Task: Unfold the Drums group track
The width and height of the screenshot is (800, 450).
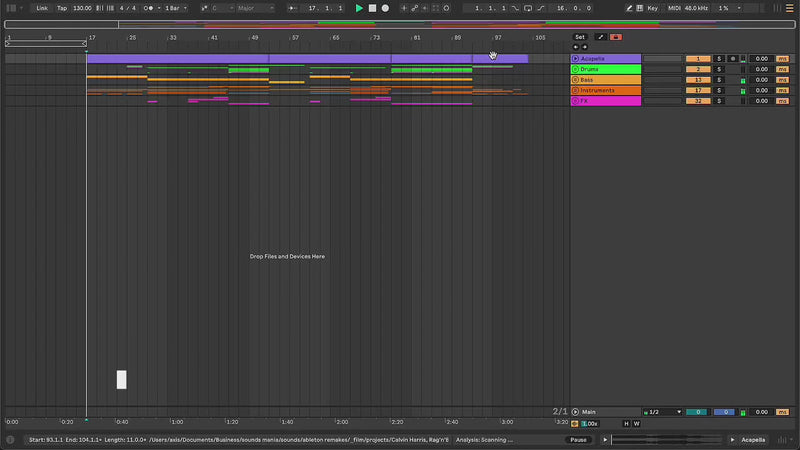Action: click(x=575, y=69)
